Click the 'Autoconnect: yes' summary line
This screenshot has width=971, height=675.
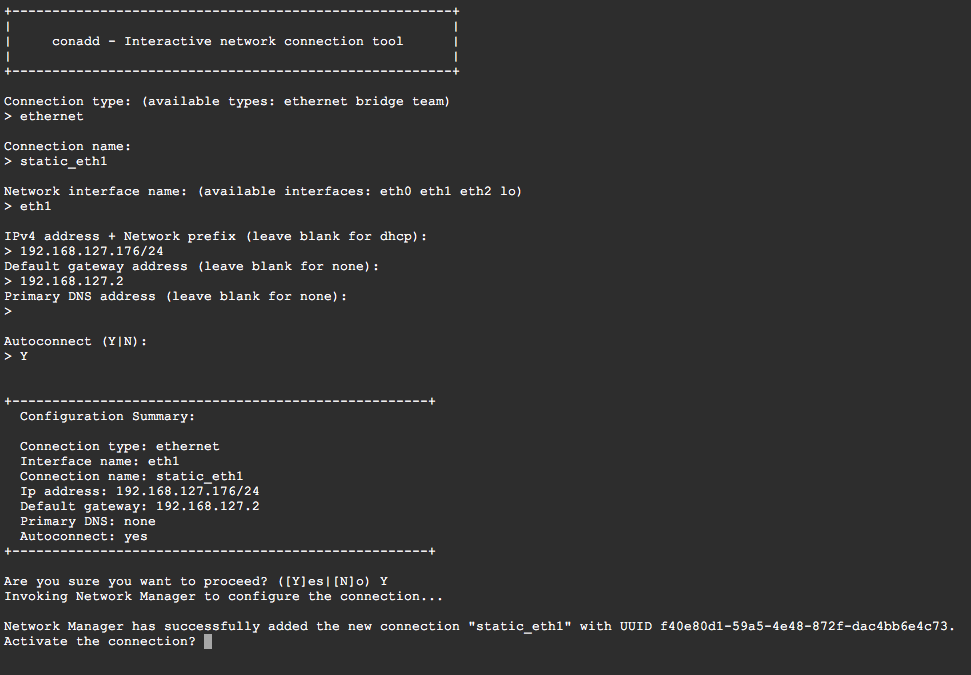tap(84, 536)
